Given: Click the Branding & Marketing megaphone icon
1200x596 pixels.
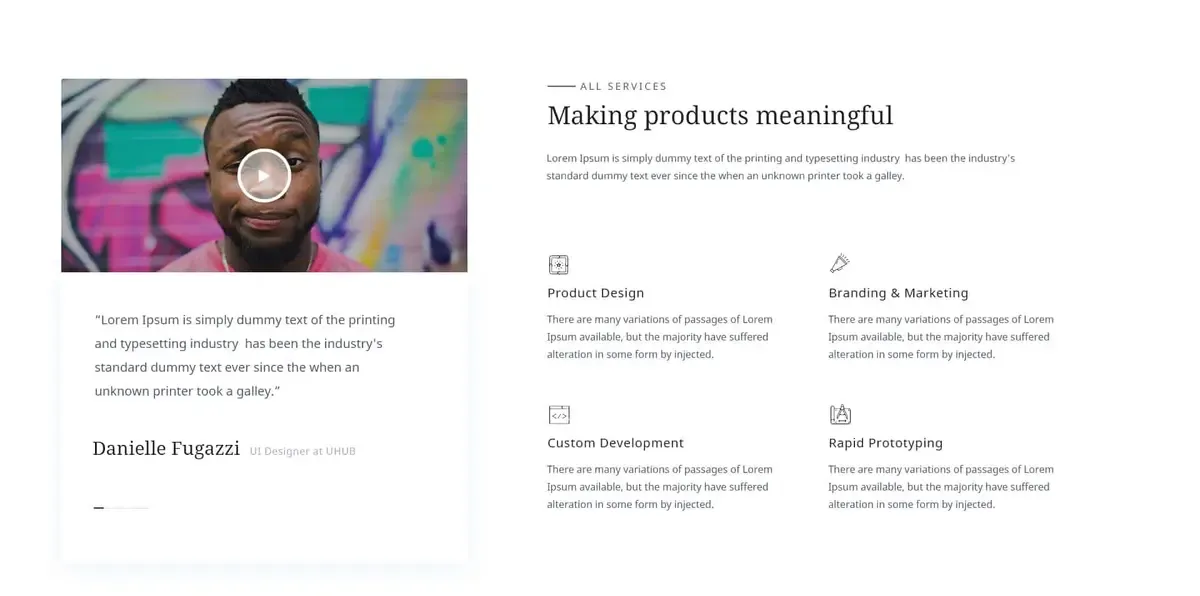Looking at the screenshot, I should pos(839,264).
